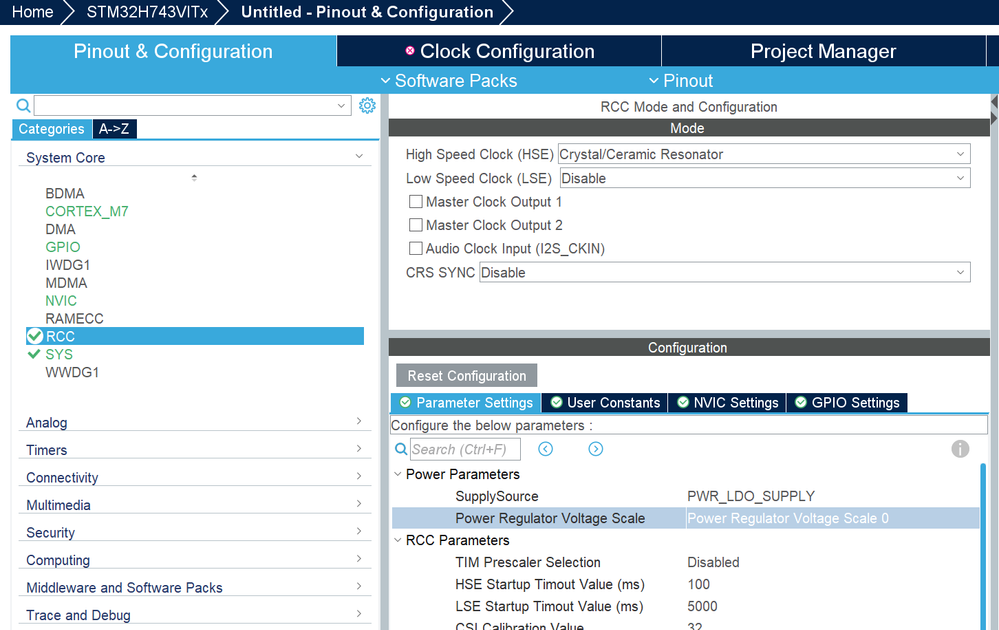Open the CRS SYNC dropdown
This screenshot has height=630, width=999.
[x=724, y=273]
